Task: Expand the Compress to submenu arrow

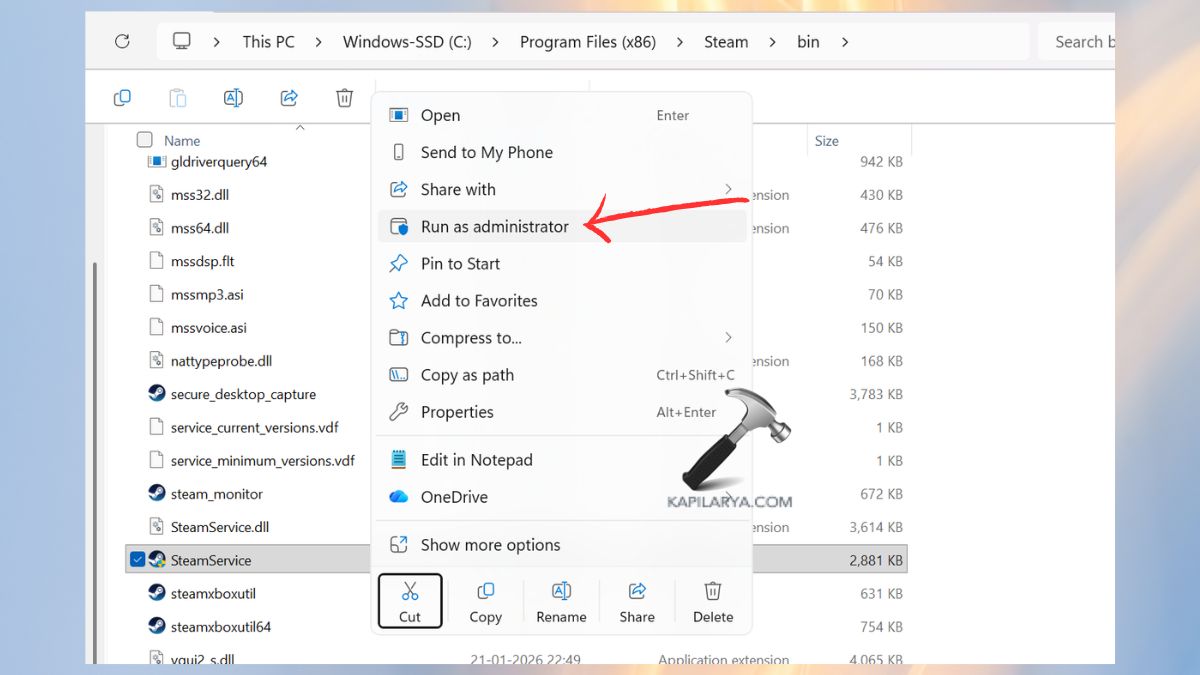Action: (x=728, y=338)
